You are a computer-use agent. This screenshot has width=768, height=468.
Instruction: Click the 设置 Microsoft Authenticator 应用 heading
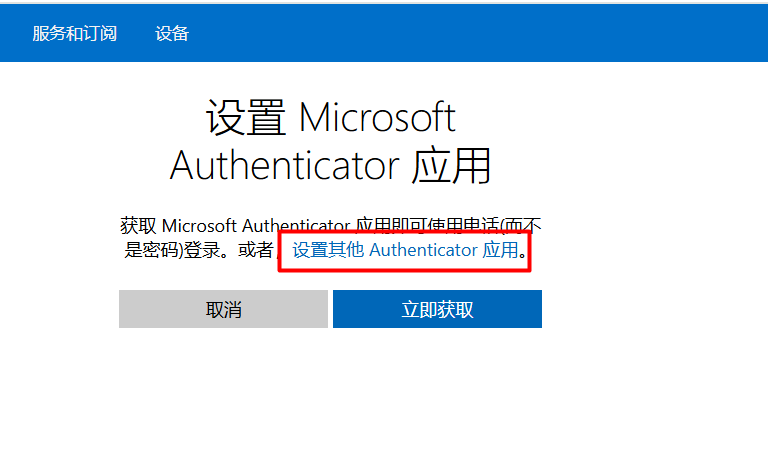(331, 141)
